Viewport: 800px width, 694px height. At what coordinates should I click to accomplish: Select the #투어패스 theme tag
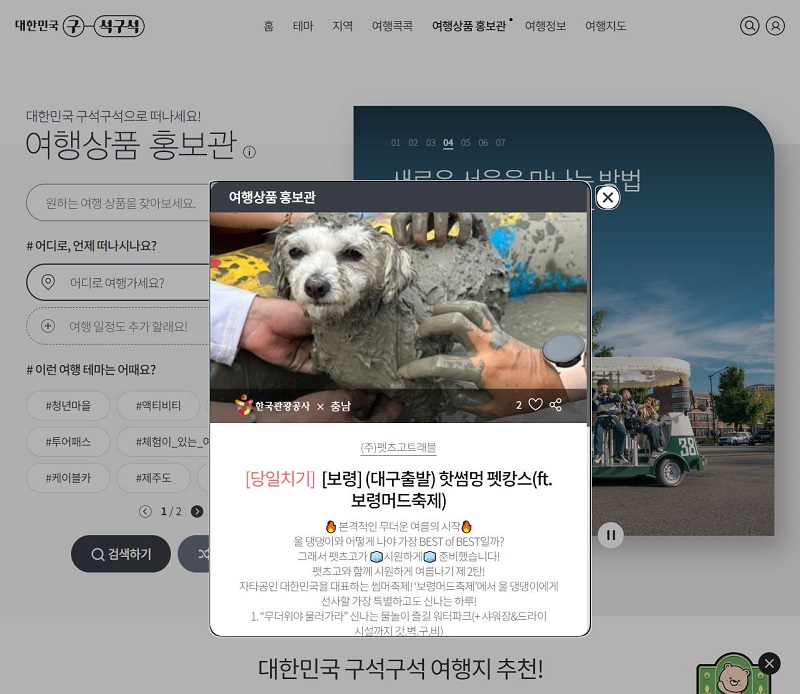[x=68, y=442]
